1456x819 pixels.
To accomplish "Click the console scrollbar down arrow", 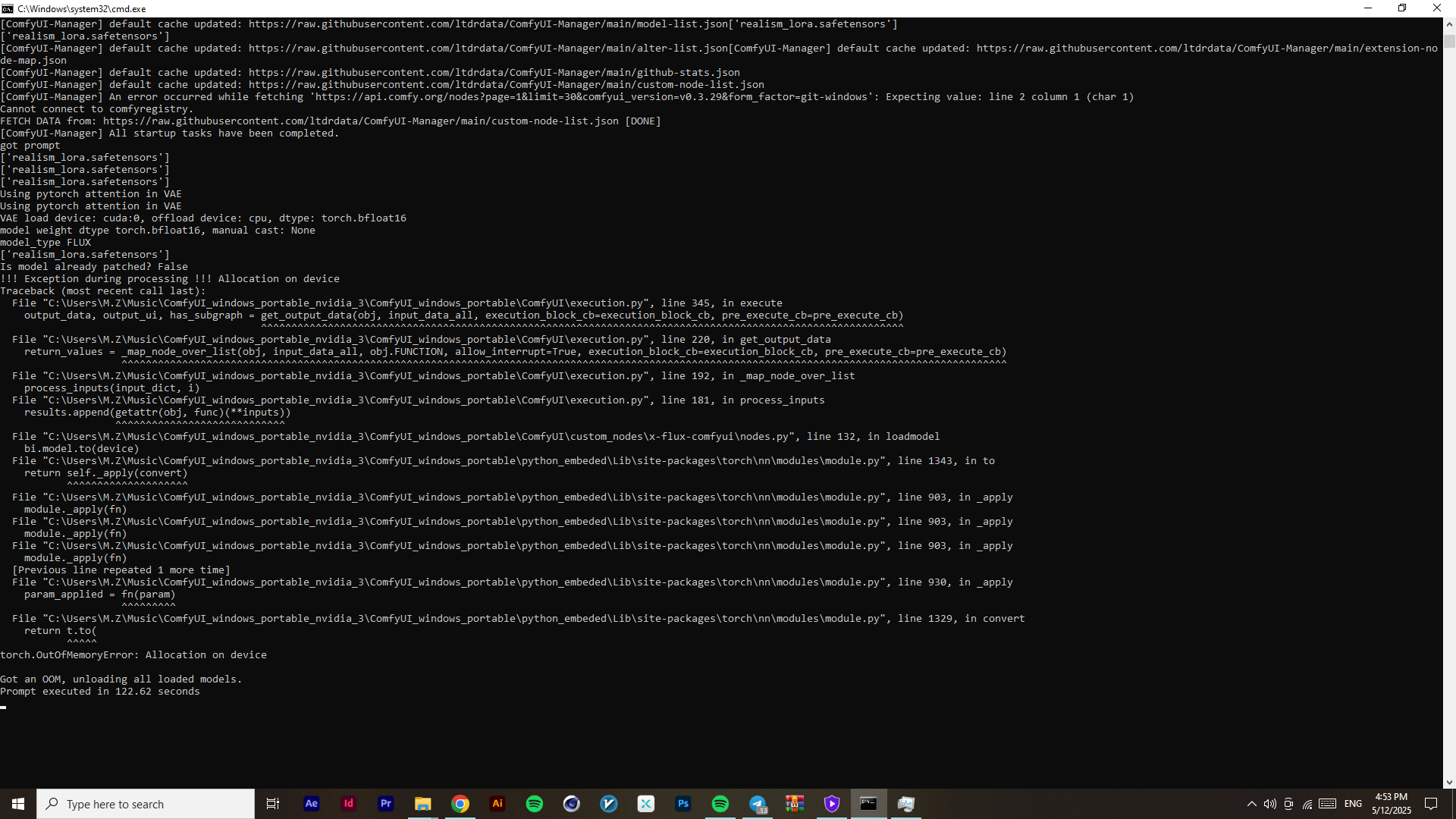I will pos(1449,783).
